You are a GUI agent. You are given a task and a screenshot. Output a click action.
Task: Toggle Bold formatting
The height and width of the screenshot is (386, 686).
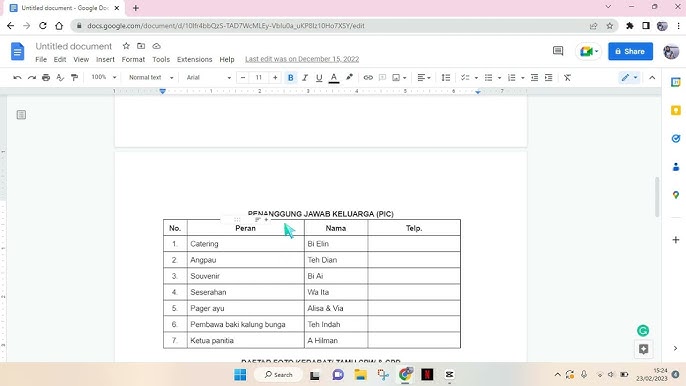point(290,77)
